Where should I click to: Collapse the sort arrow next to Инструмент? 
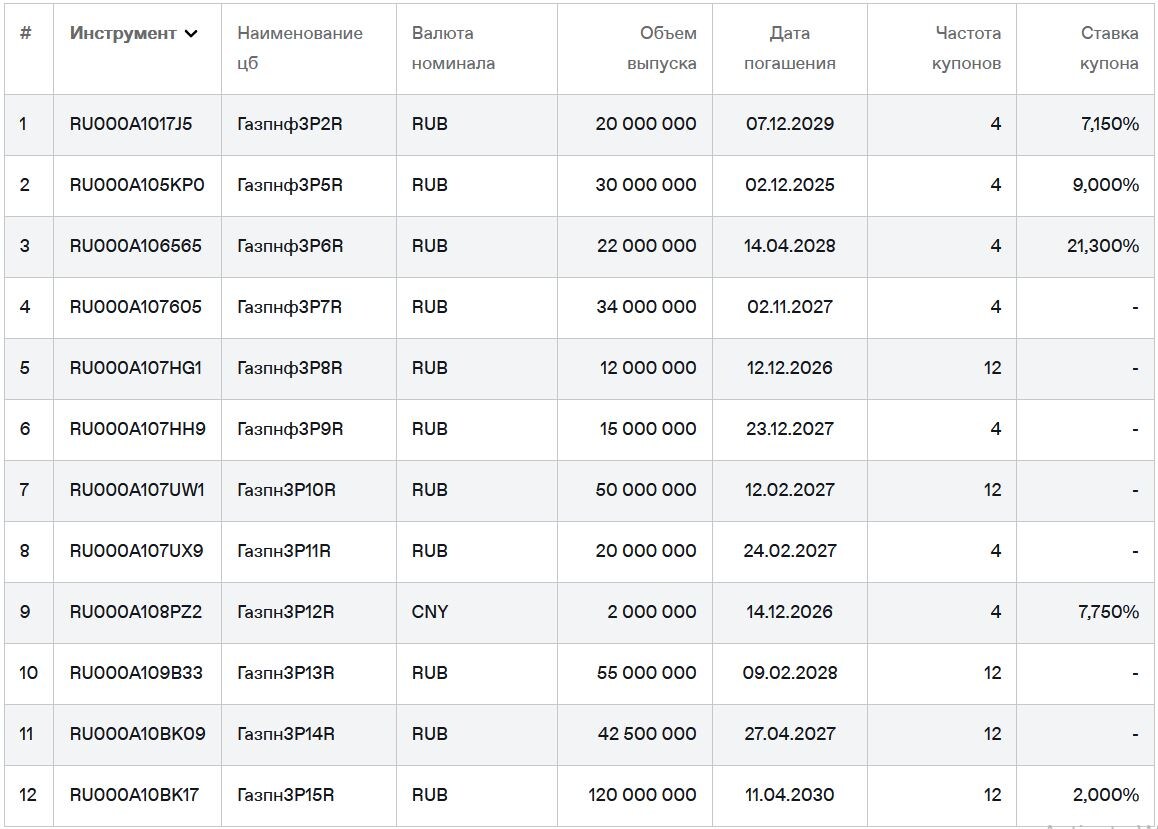[190, 33]
